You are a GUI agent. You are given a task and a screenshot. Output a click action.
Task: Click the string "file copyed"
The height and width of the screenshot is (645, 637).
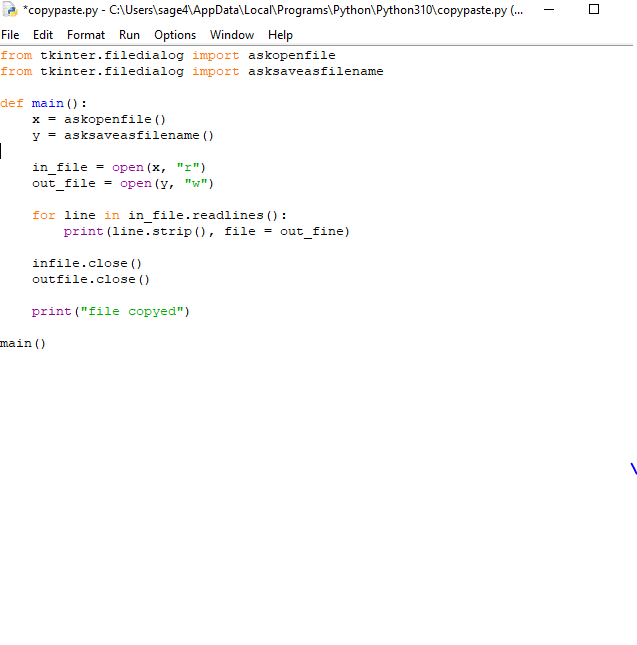click(x=132, y=311)
